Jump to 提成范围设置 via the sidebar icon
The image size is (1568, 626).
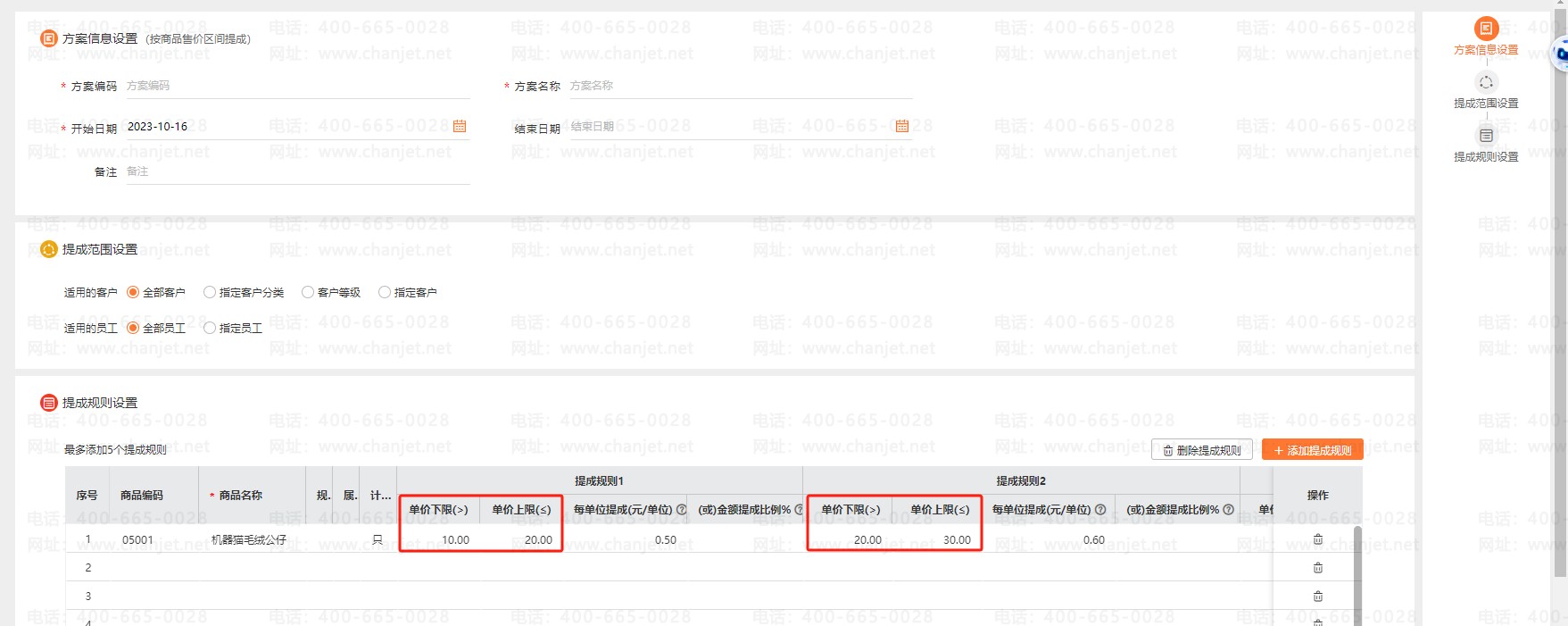point(1486,83)
